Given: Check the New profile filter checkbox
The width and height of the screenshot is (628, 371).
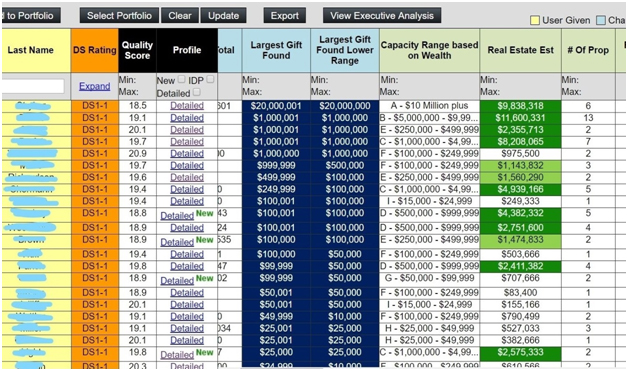Looking at the screenshot, I should 181,79.
